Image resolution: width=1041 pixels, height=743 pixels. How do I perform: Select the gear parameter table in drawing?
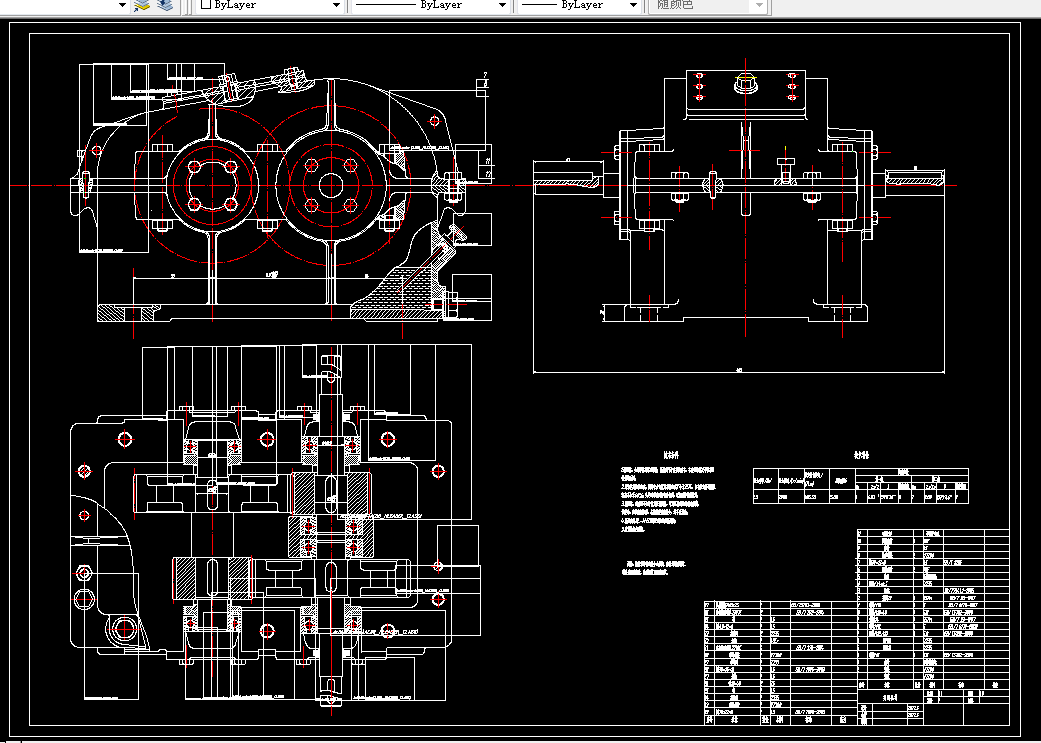point(860,485)
